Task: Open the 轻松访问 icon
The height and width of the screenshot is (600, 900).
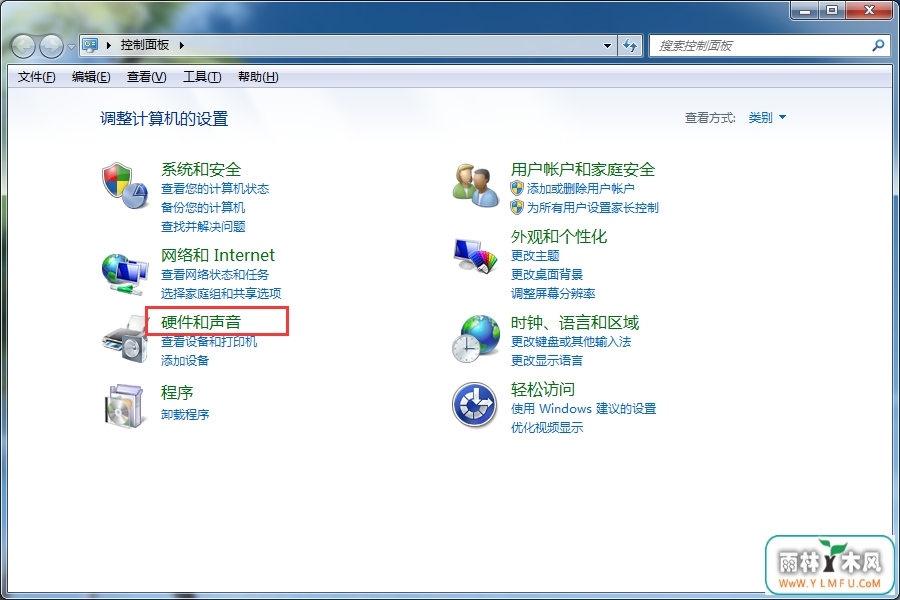Action: point(474,405)
